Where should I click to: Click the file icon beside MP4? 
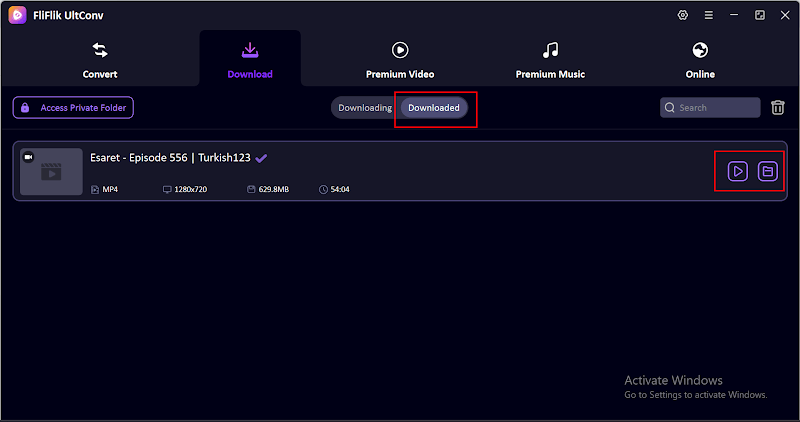tap(95, 189)
